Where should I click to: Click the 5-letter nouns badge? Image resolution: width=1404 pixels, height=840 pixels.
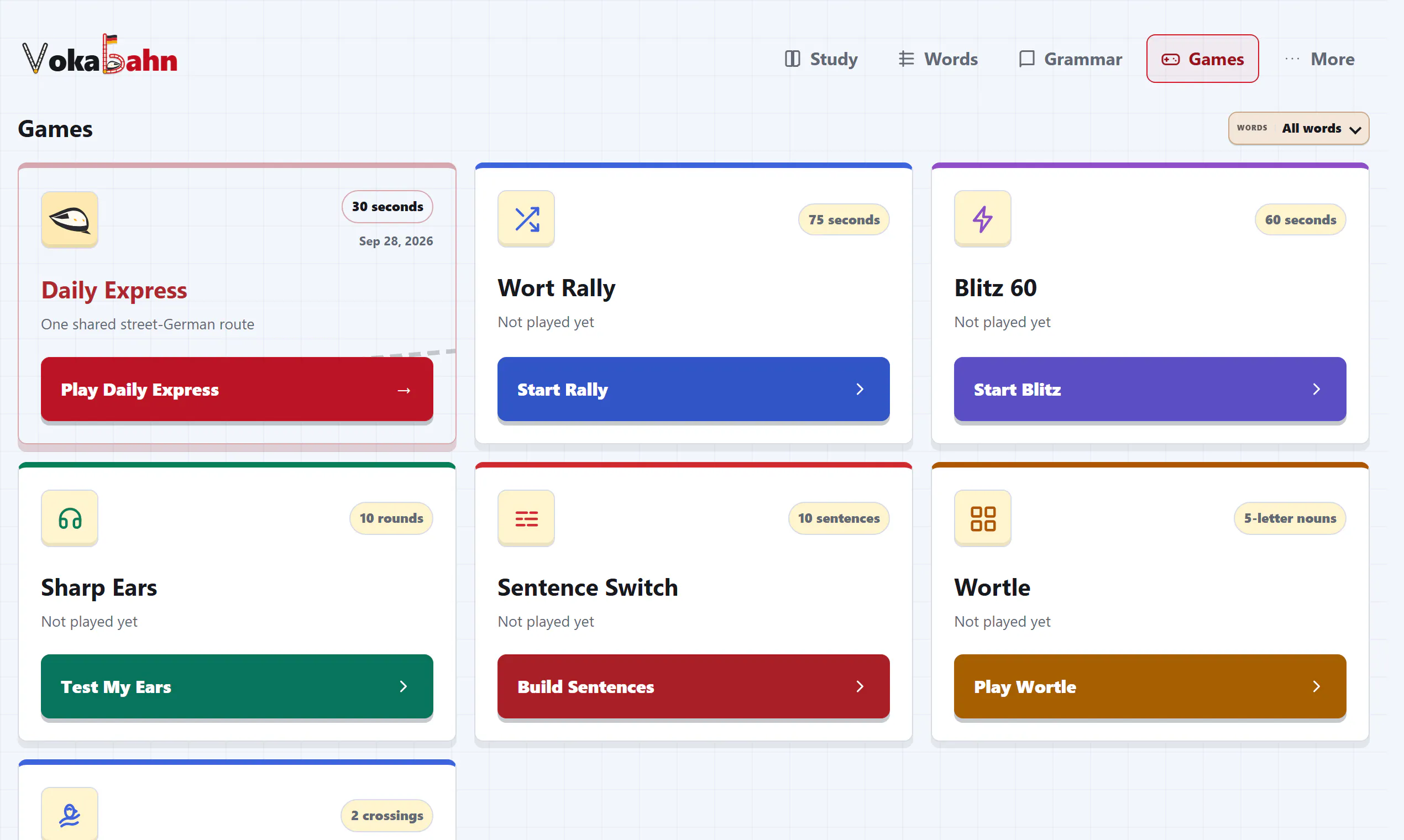[1290, 518]
